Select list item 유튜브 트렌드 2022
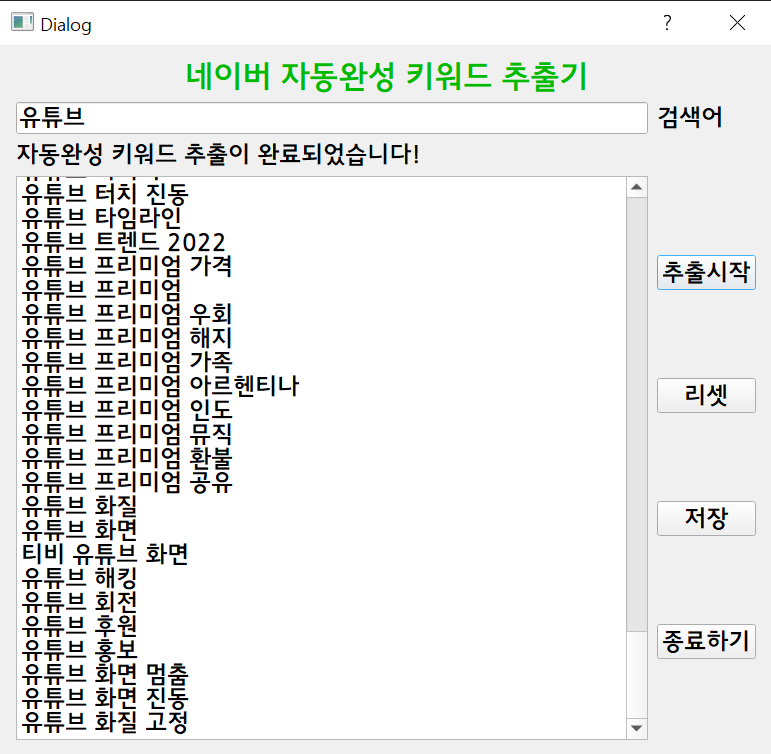771x754 pixels. point(124,242)
